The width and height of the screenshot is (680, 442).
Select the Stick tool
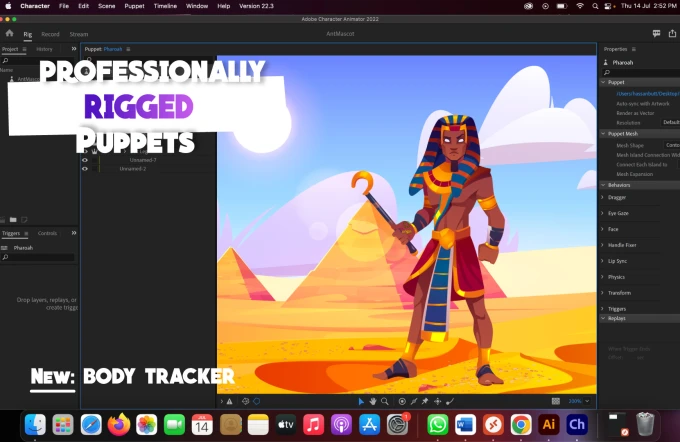point(414,402)
